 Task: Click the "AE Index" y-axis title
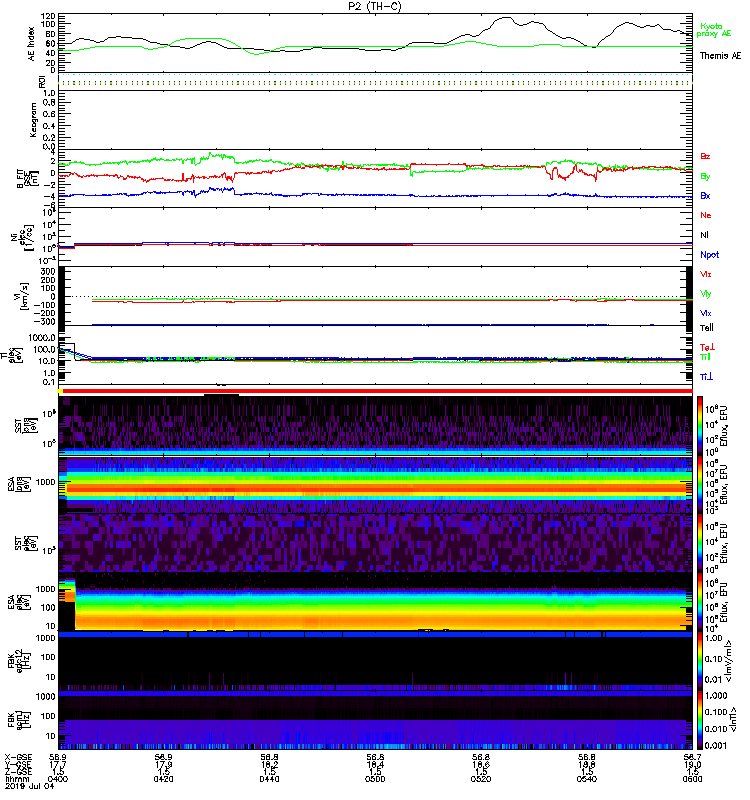pos(32,44)
